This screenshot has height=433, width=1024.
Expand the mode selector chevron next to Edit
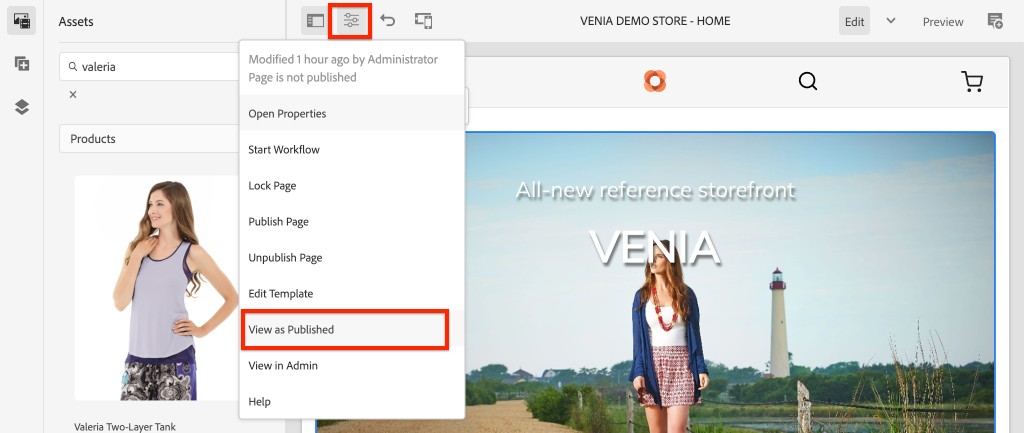891,21
